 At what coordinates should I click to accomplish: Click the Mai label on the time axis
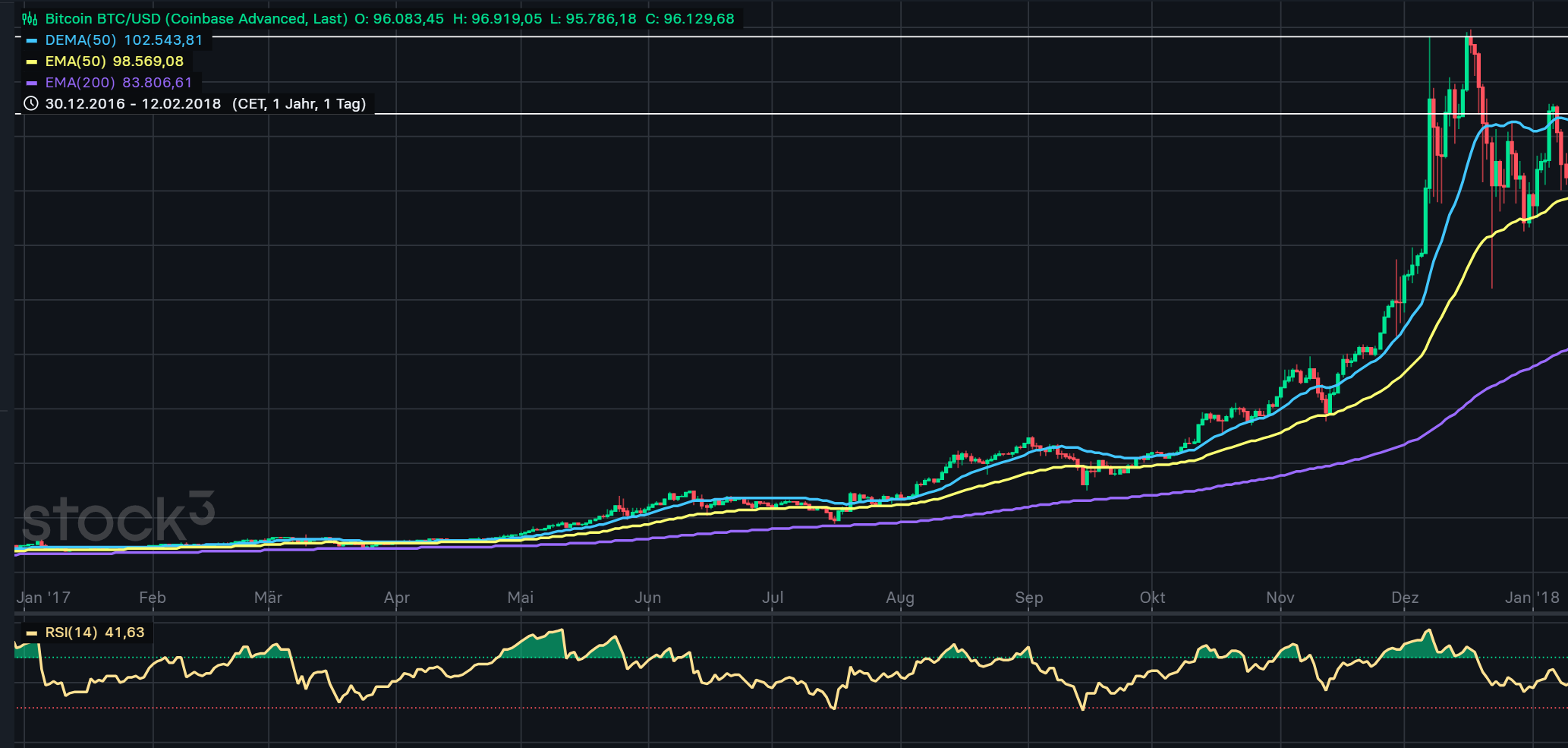pyautogui.click(x=521, y=598)
